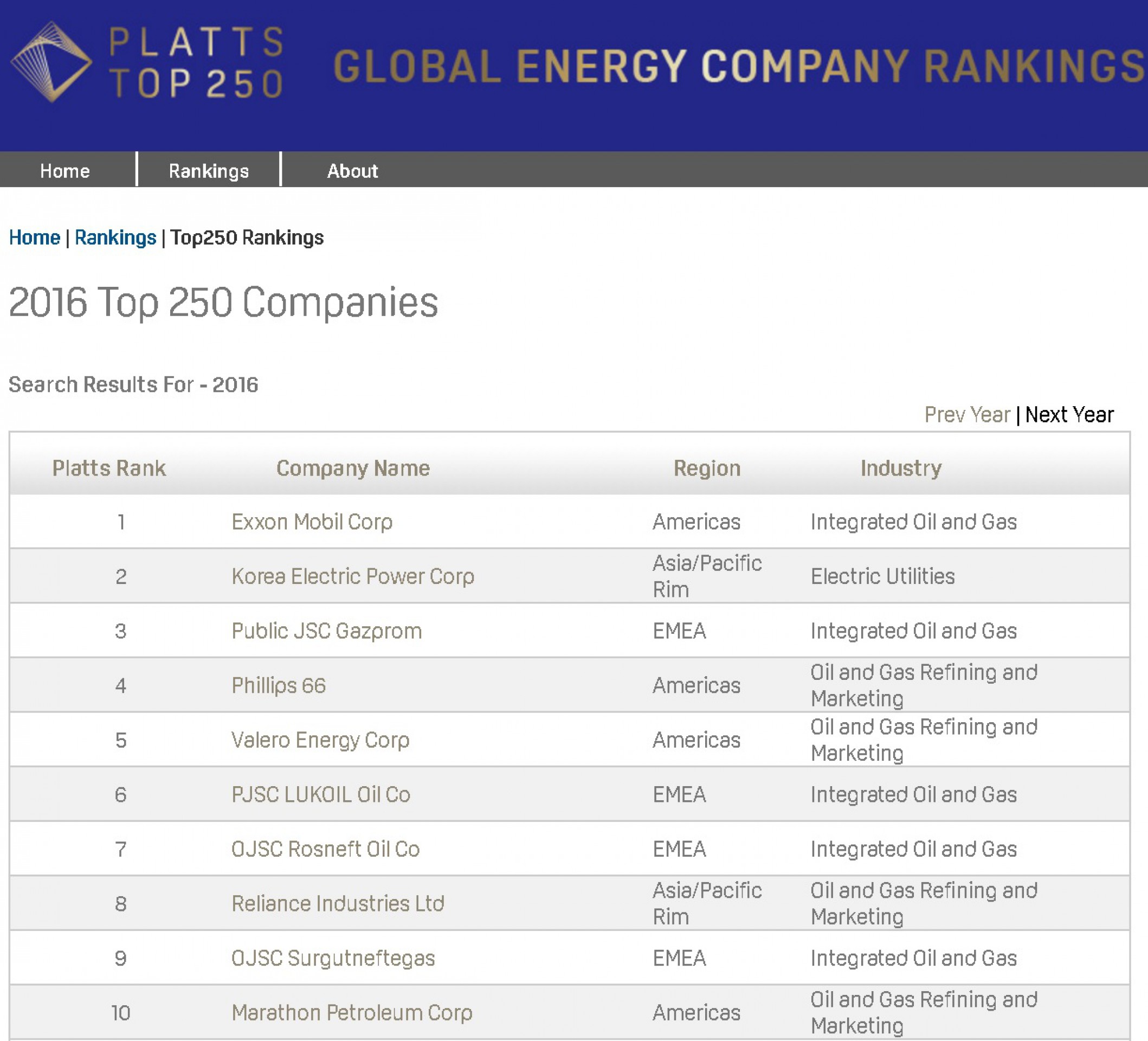Image resolution: width=1148 pixels, height=1041 pixels.
Task: Click the Home breadcrumb link
Action: tap(34, 237)
